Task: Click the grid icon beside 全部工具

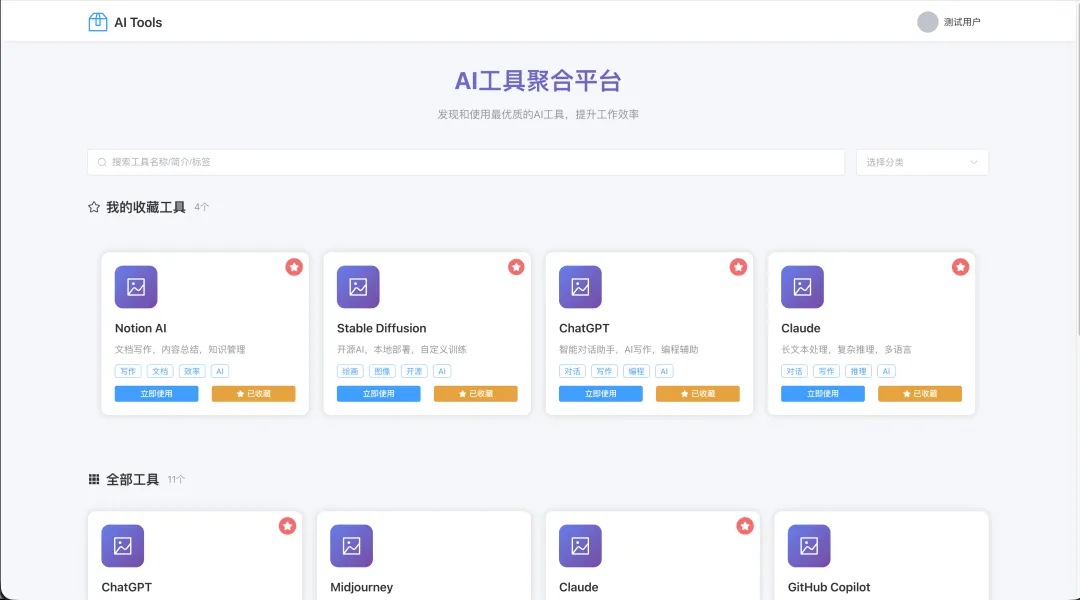Action: 94,479
